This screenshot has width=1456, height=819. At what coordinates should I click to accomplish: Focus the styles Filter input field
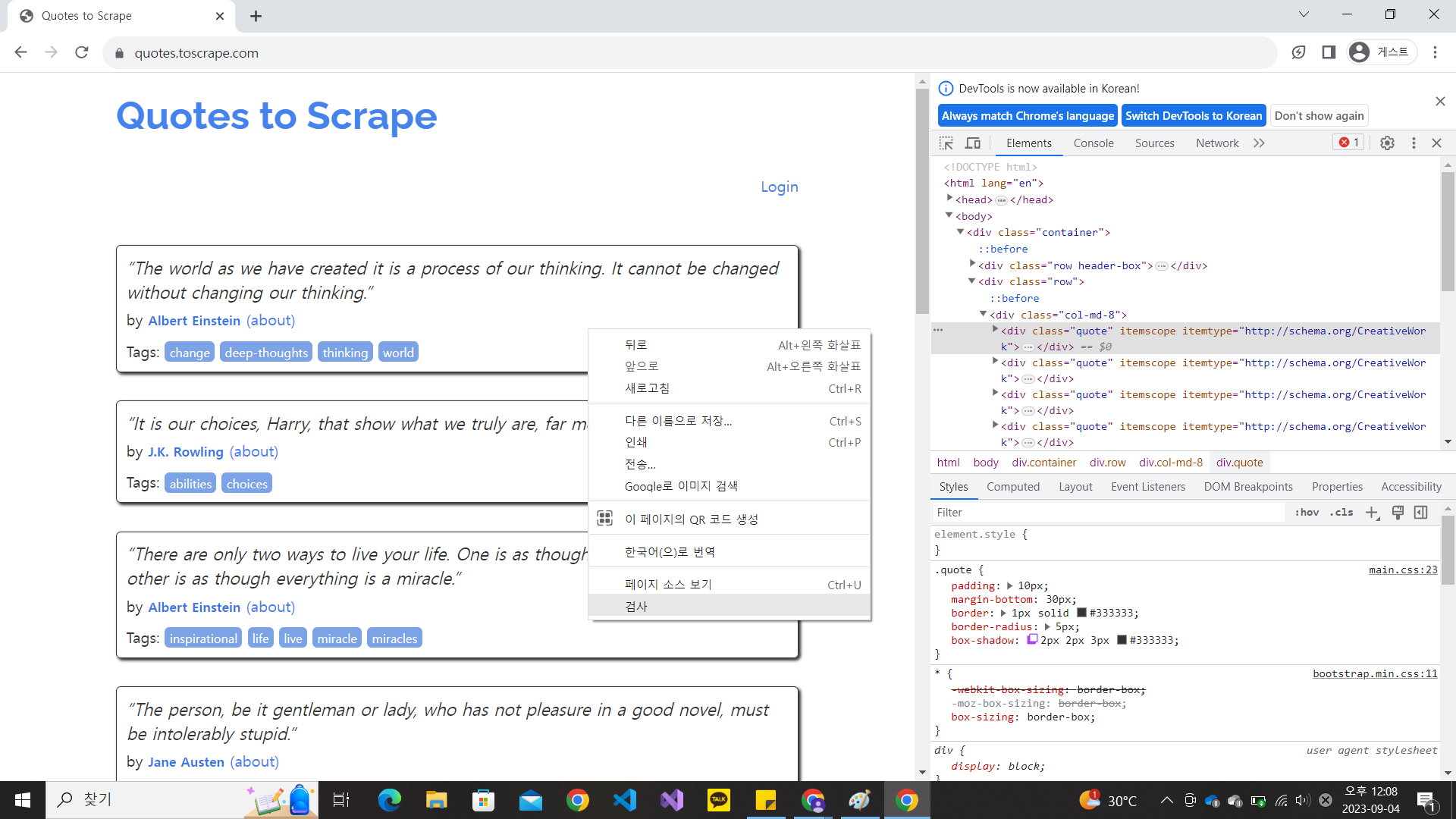tap(1107, 513)
